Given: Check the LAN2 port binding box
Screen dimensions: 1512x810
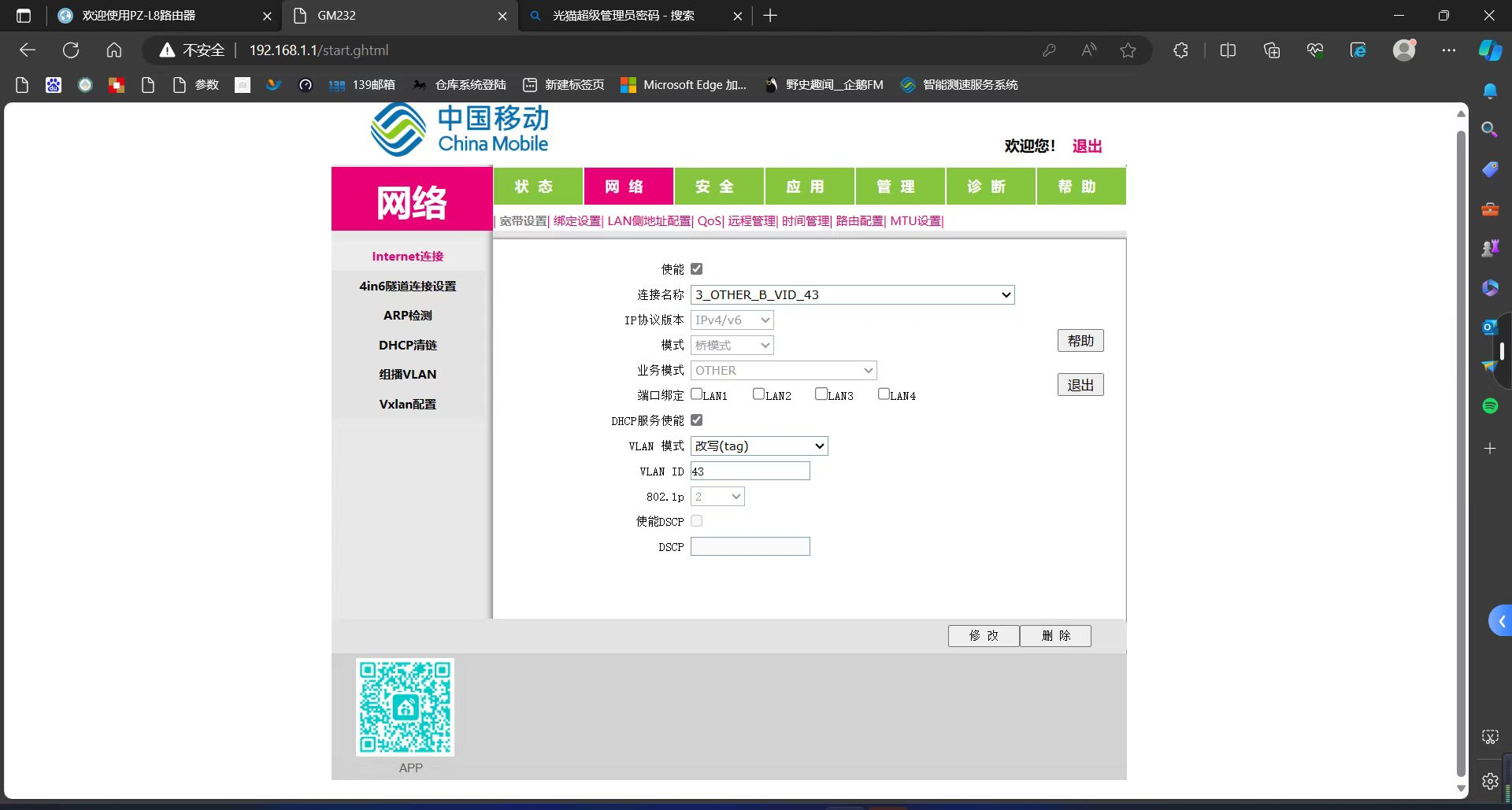Looking at the screenshot, I should tap(759, 394).
